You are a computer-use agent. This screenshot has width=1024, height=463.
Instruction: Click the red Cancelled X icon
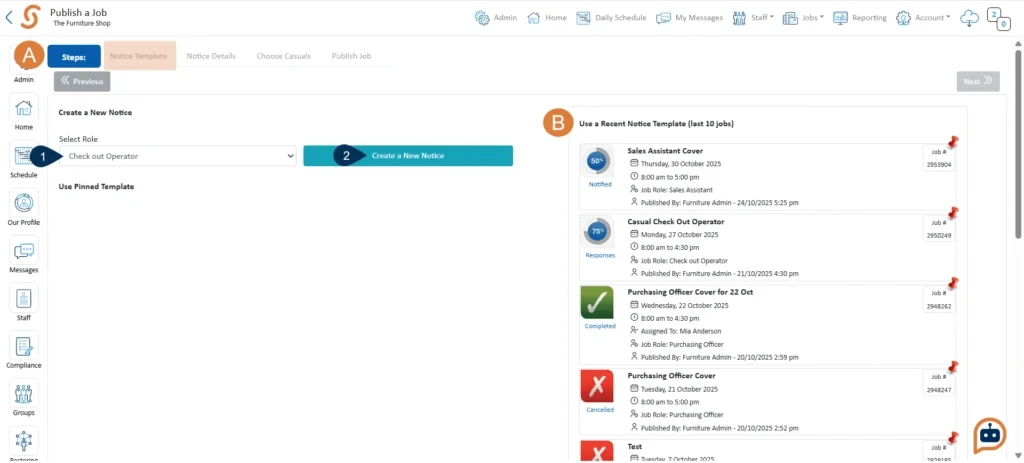[x=597, y=386]
